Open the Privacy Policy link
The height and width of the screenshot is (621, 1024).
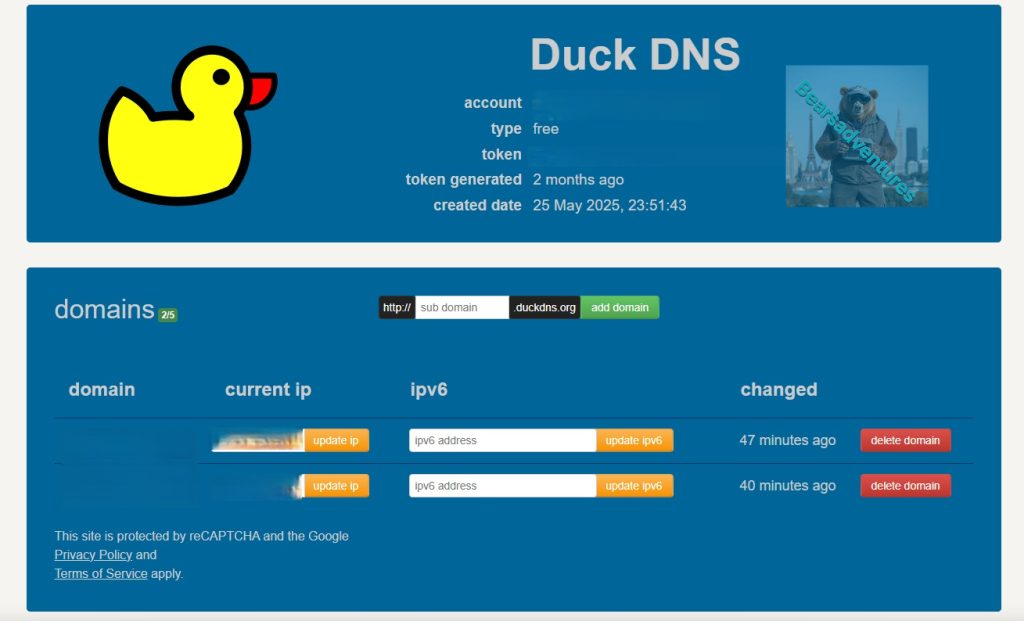[93, 555]
